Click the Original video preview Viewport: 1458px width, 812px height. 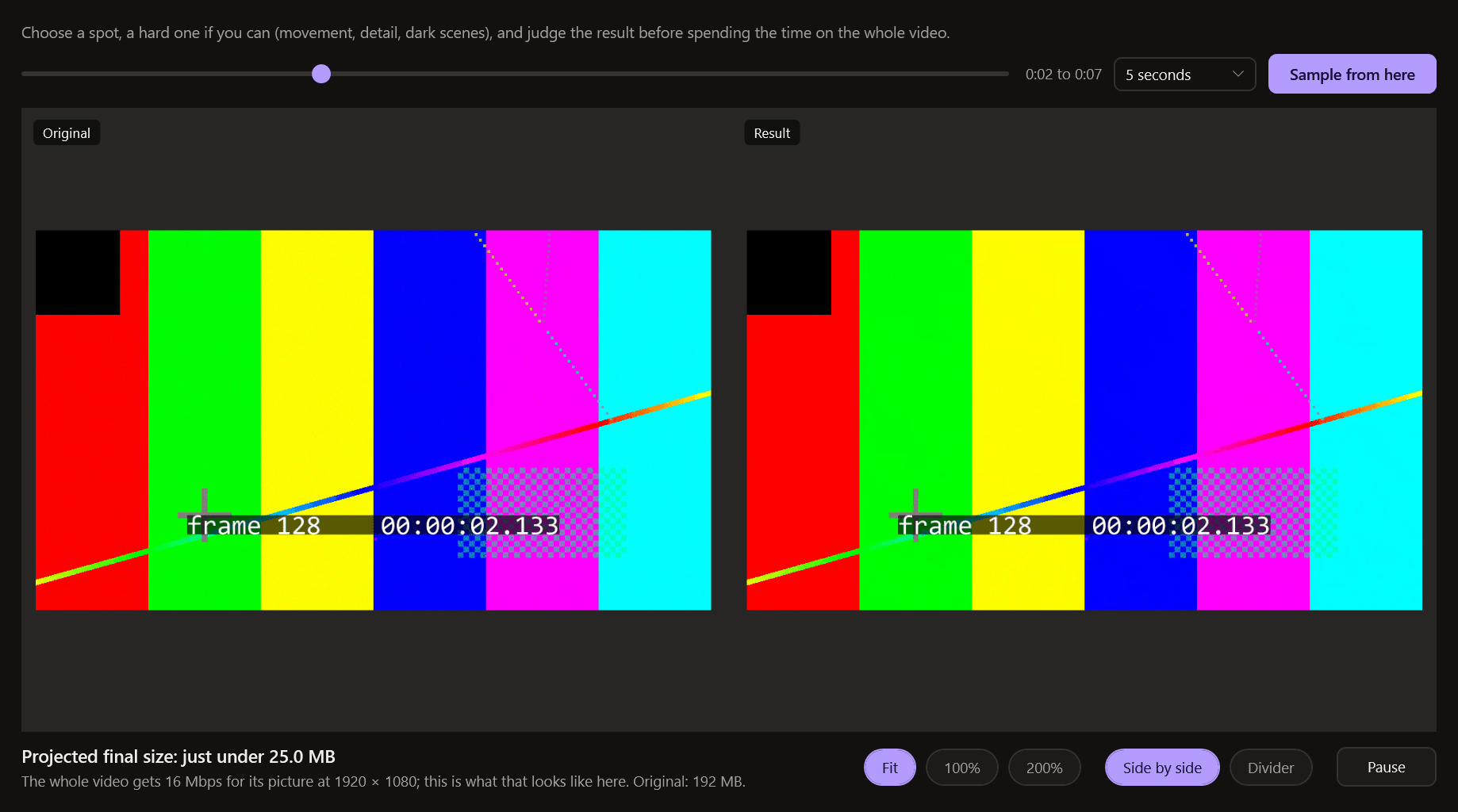pos(374,420)
